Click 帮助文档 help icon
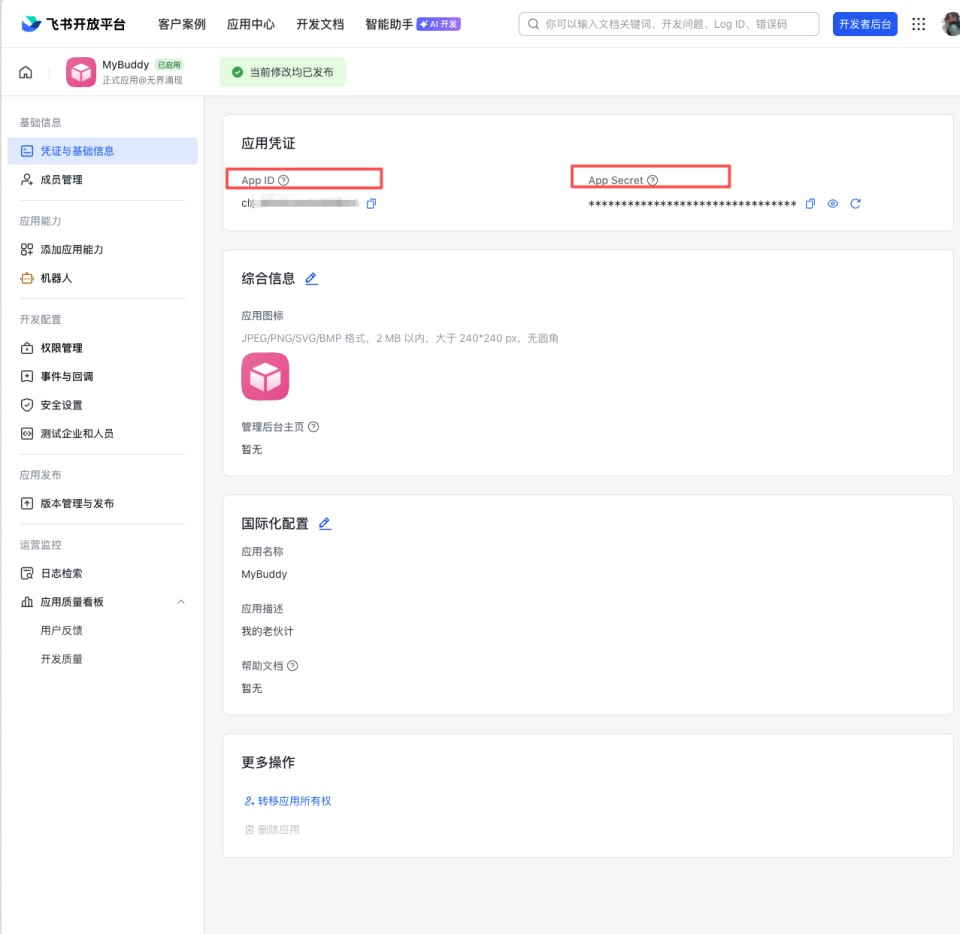Screen dimensions: 960x934 pos(293,665)
